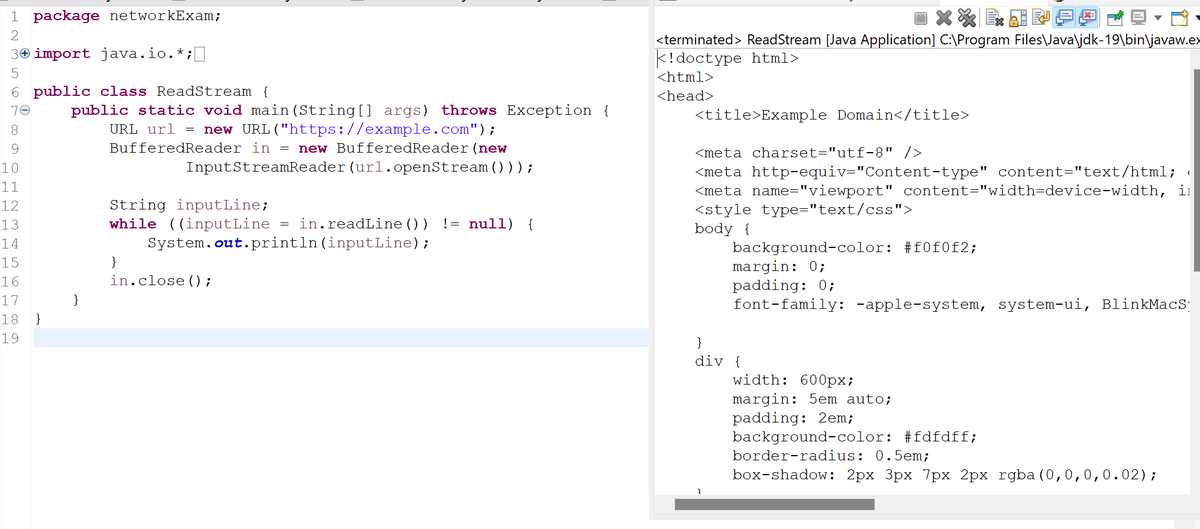Open the Display Selected Console dropdown arrow

(x=1158, y=18)
